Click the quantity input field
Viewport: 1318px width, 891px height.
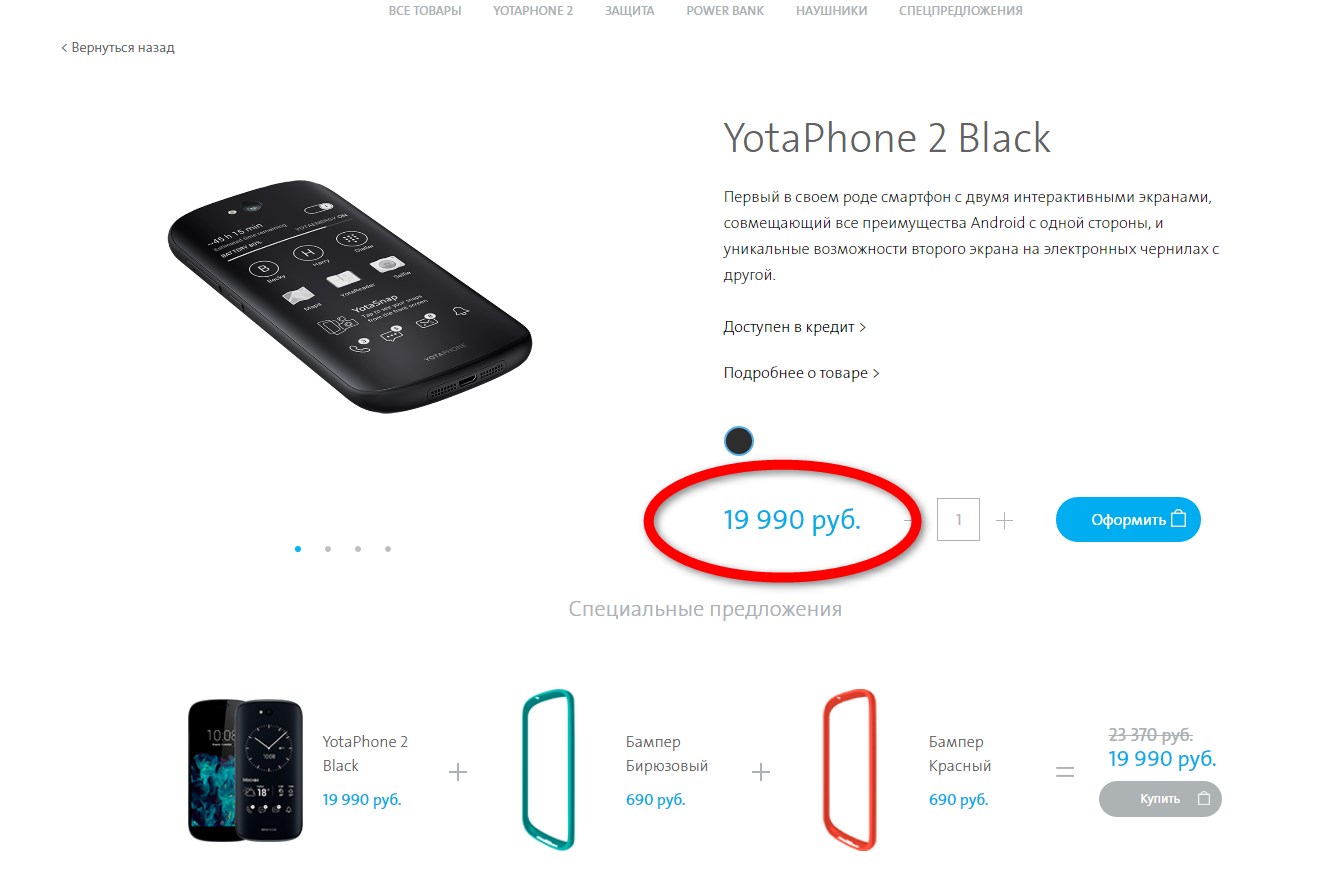(x=958, y=520)
